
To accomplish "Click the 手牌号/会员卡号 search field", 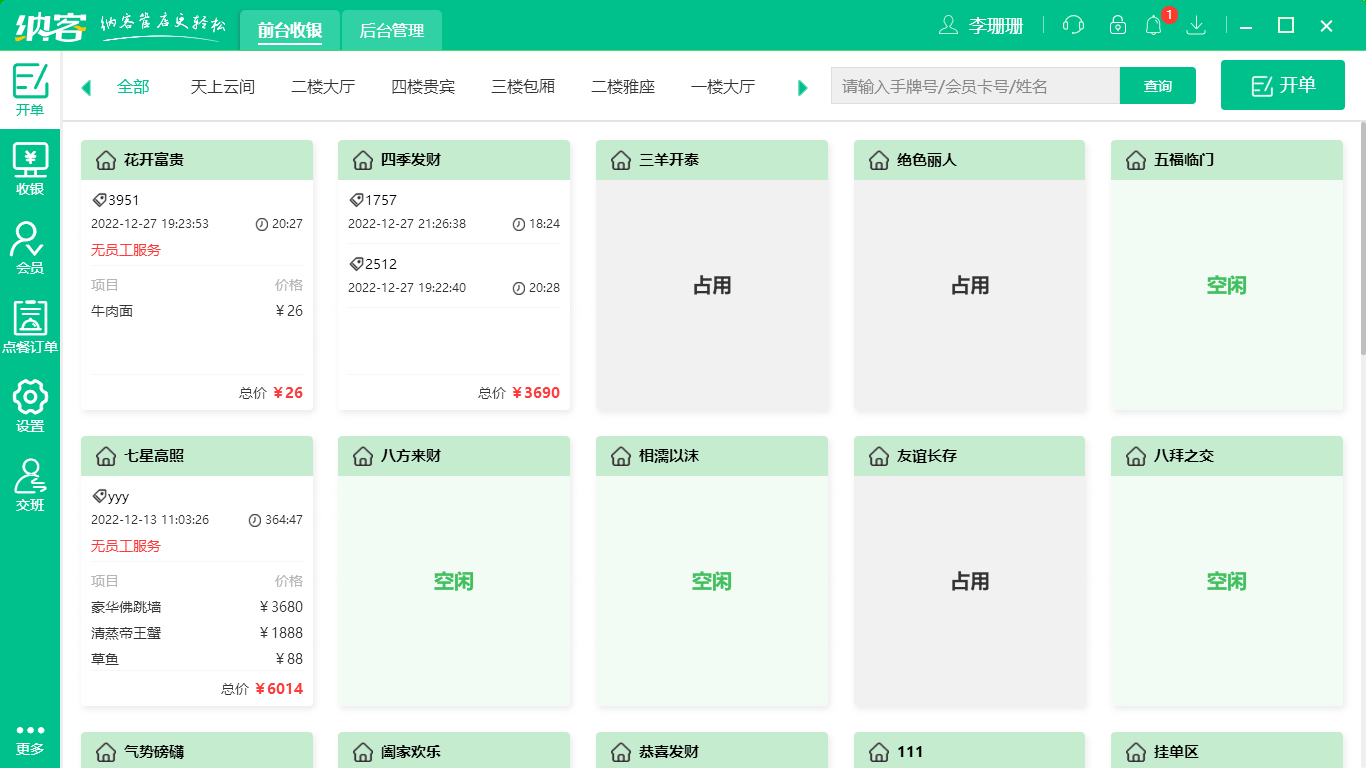I will click(x=975, y=86).
